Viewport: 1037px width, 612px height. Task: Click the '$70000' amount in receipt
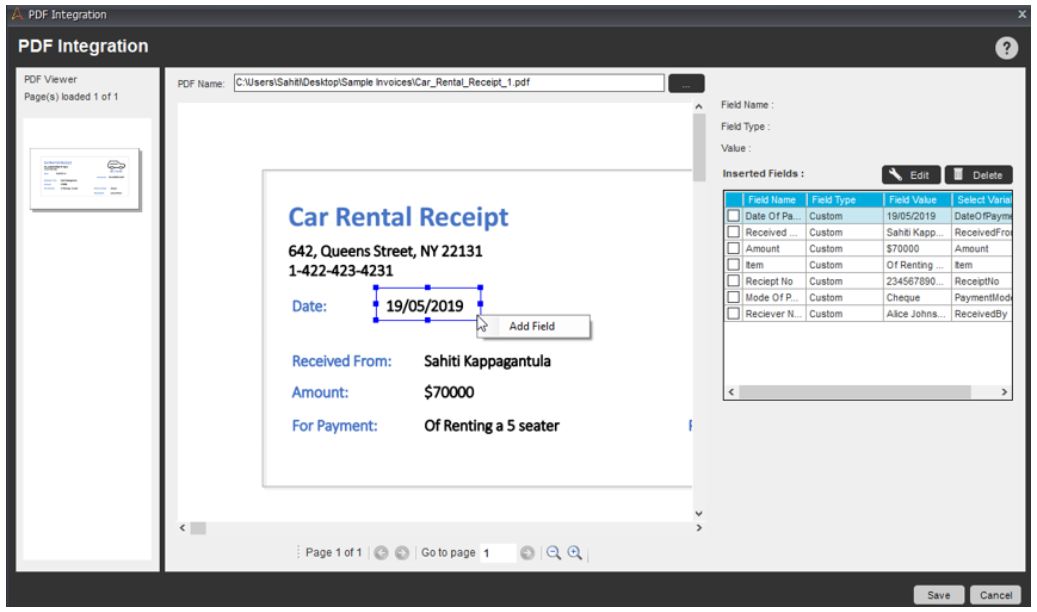(449, 392)
